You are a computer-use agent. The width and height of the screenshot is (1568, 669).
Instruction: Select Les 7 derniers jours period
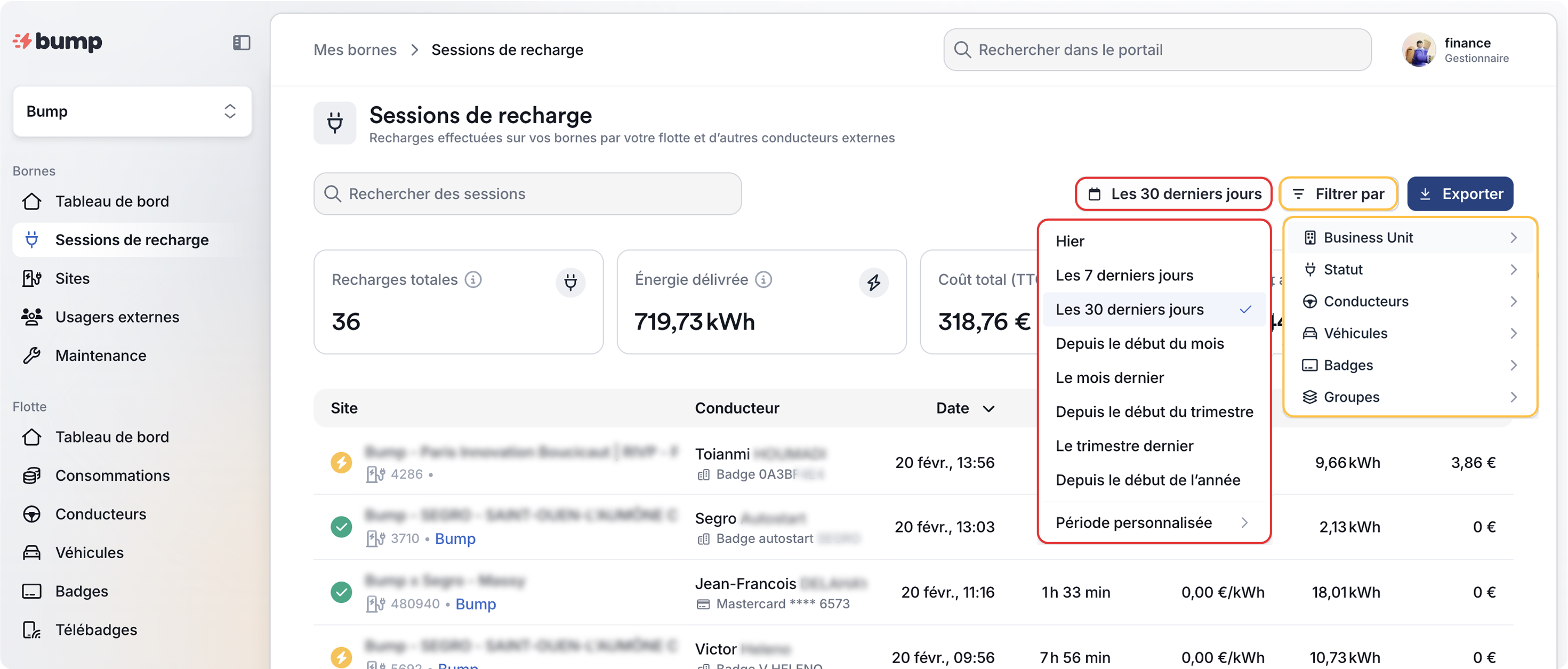pos(1124,275)
